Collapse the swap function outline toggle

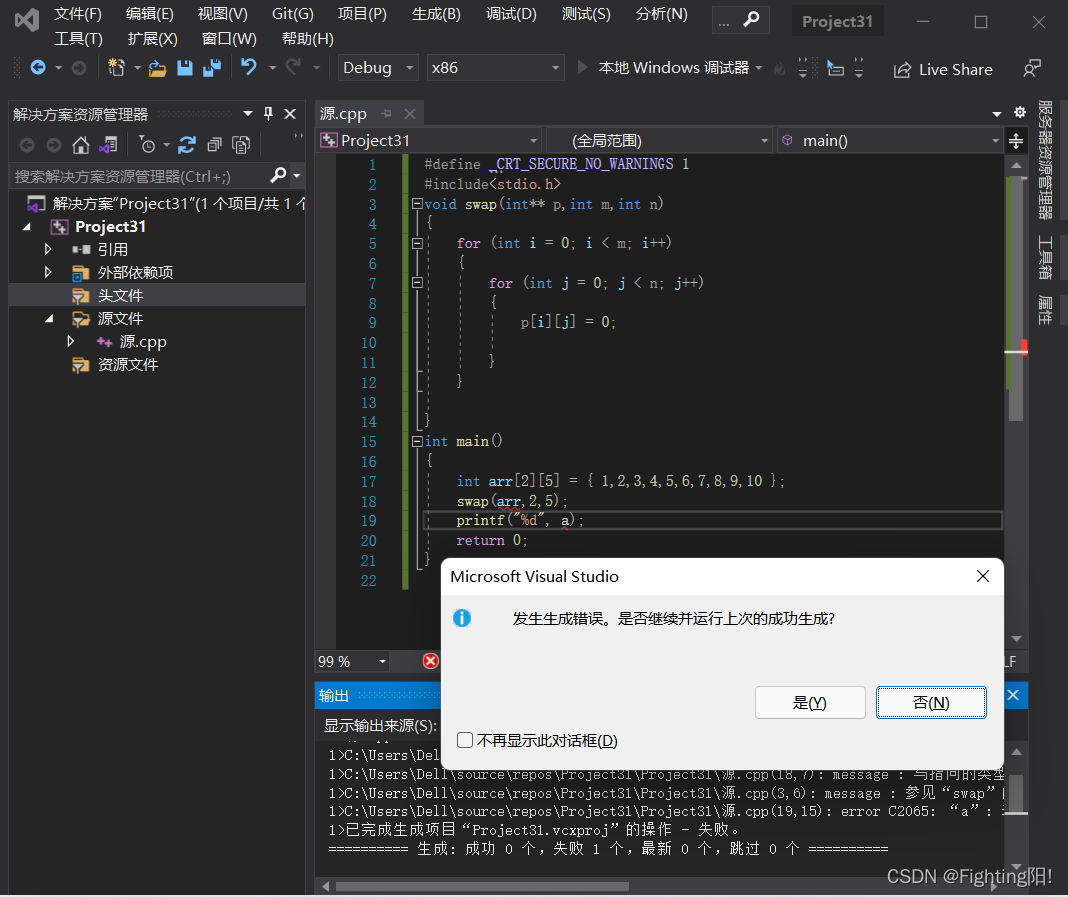tap(417, 204)
